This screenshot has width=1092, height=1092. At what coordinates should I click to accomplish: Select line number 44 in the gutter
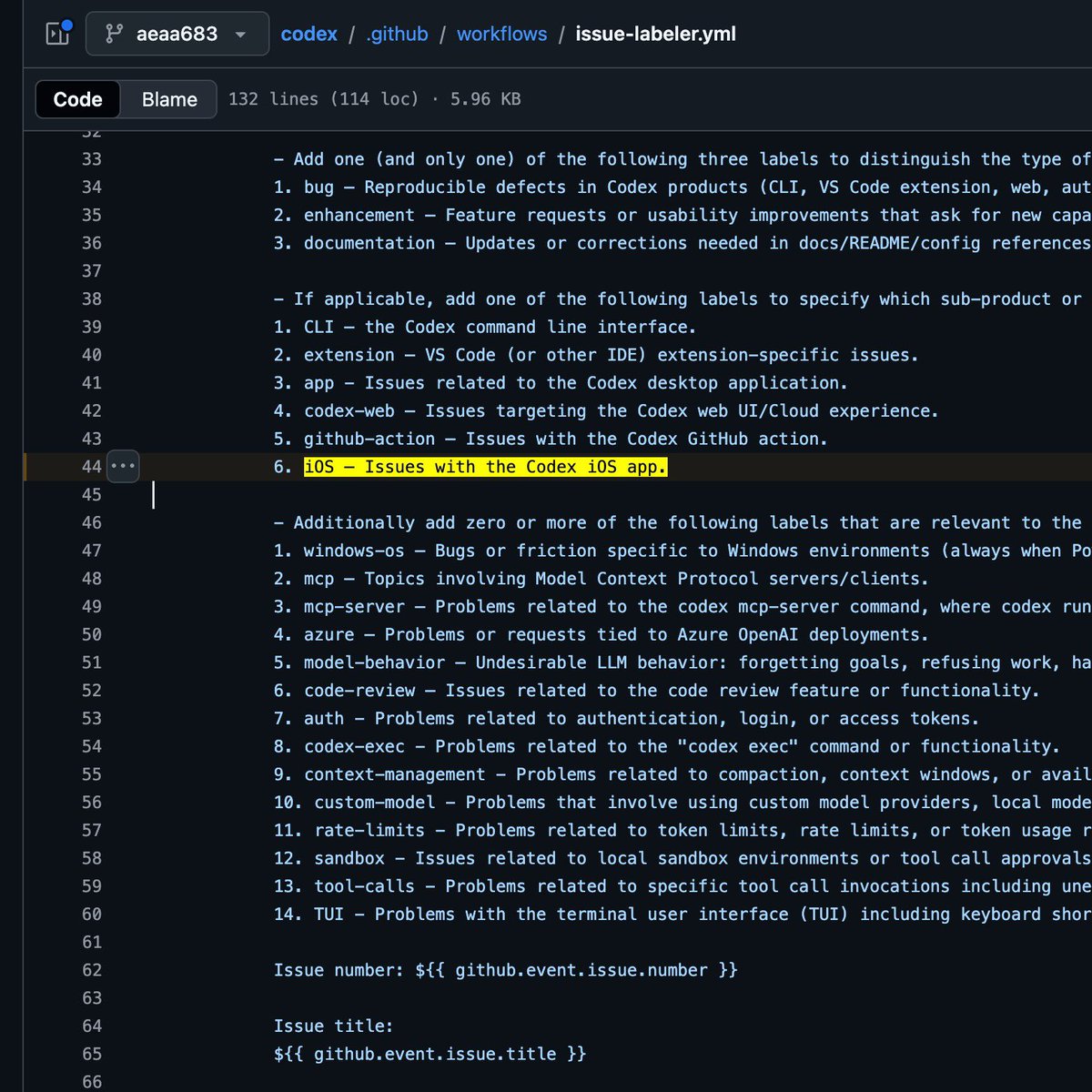coord(92,467)
